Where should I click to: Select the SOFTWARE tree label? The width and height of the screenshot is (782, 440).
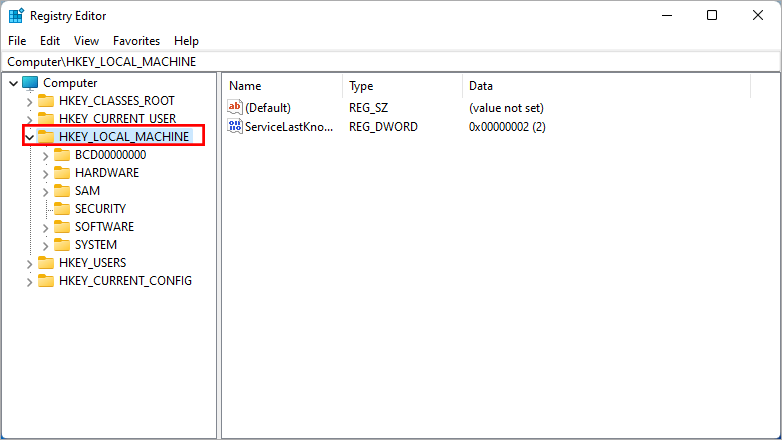pyautogui.click(x=104, y=226)
